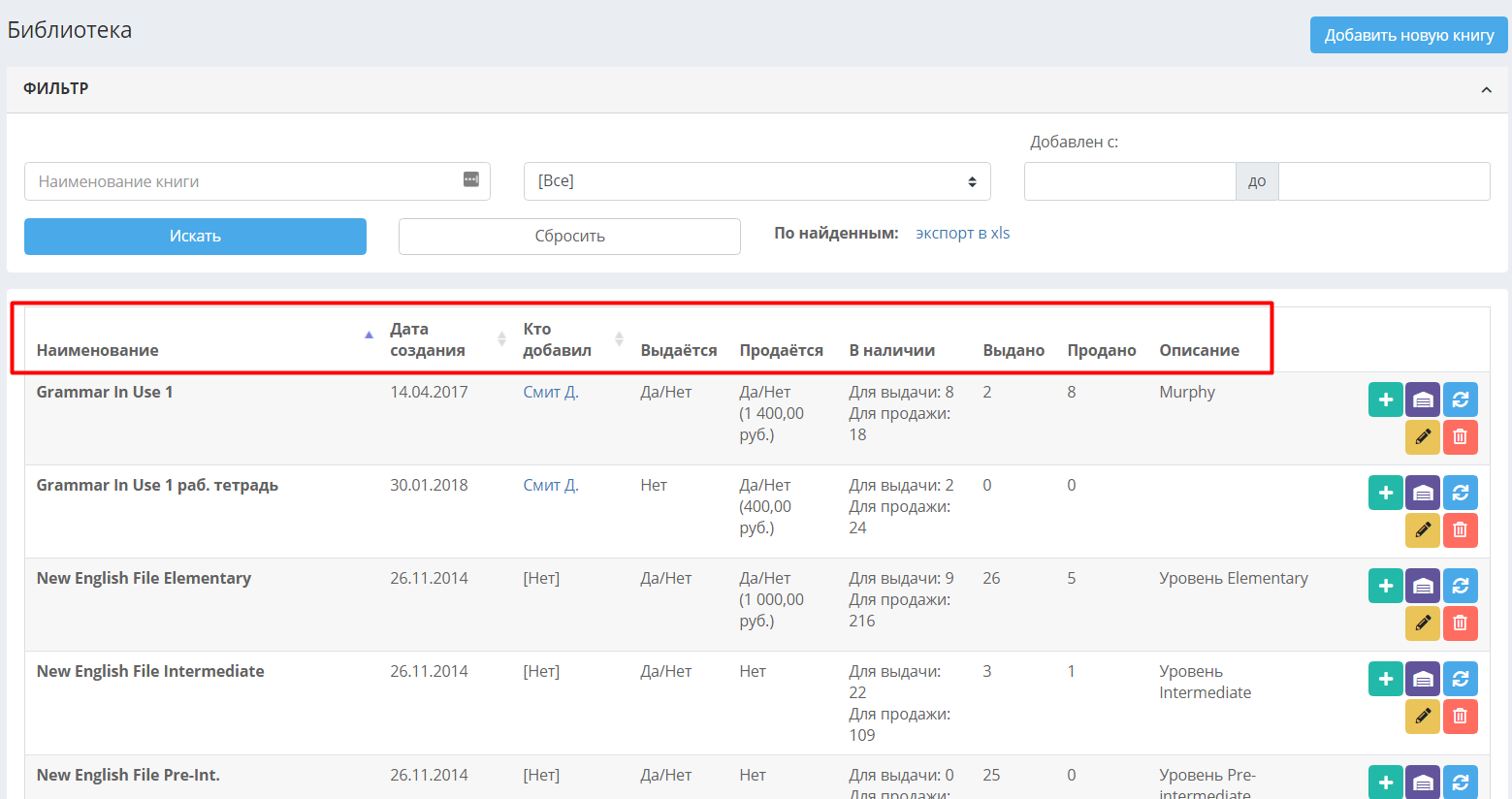1512x799 pixels.
Task: Click the end date field after до
Action: click(1384, 181)
